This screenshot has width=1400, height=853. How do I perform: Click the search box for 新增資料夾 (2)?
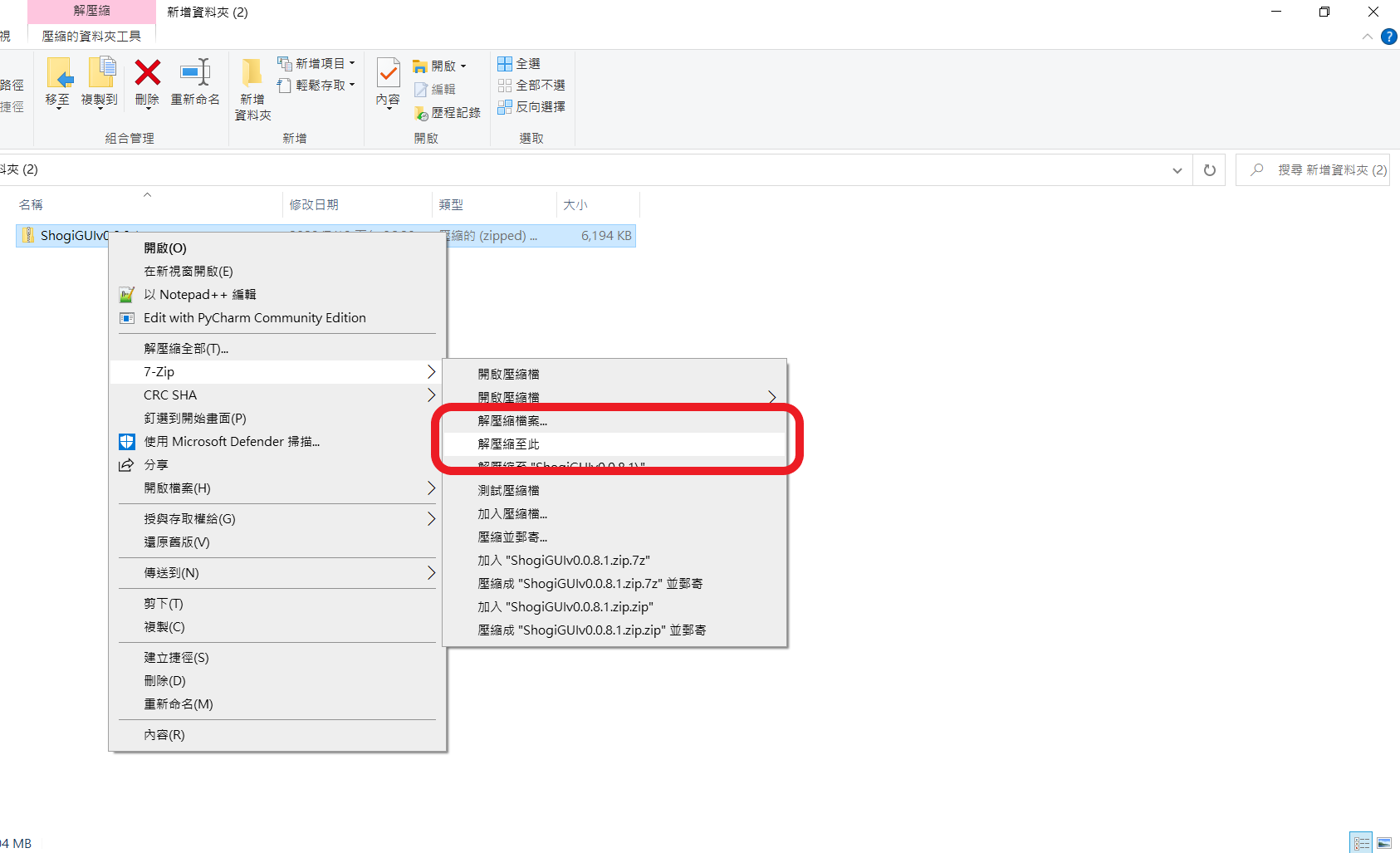(1312, 170)
